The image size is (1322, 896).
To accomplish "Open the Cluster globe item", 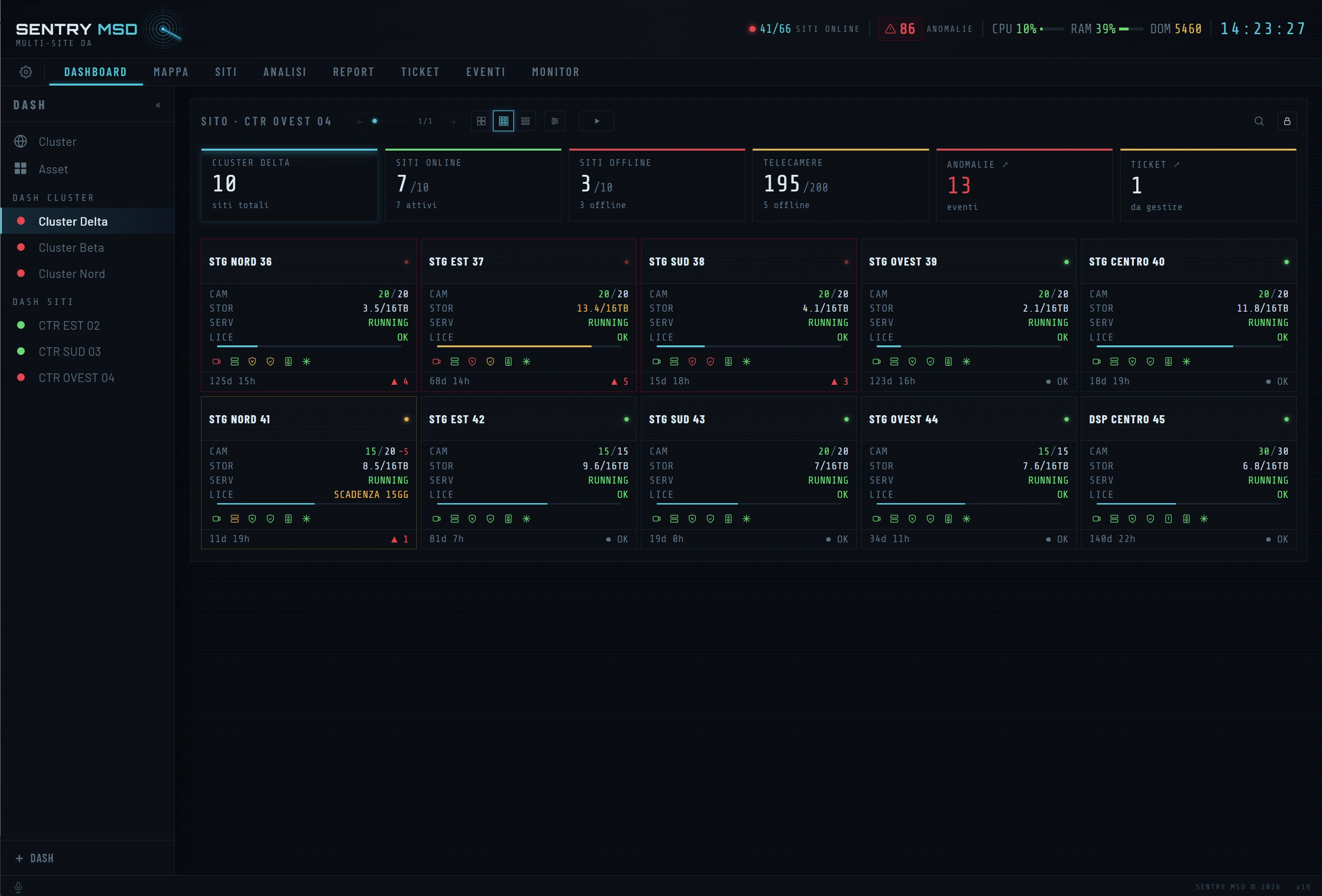I will (x=87, y=142).
